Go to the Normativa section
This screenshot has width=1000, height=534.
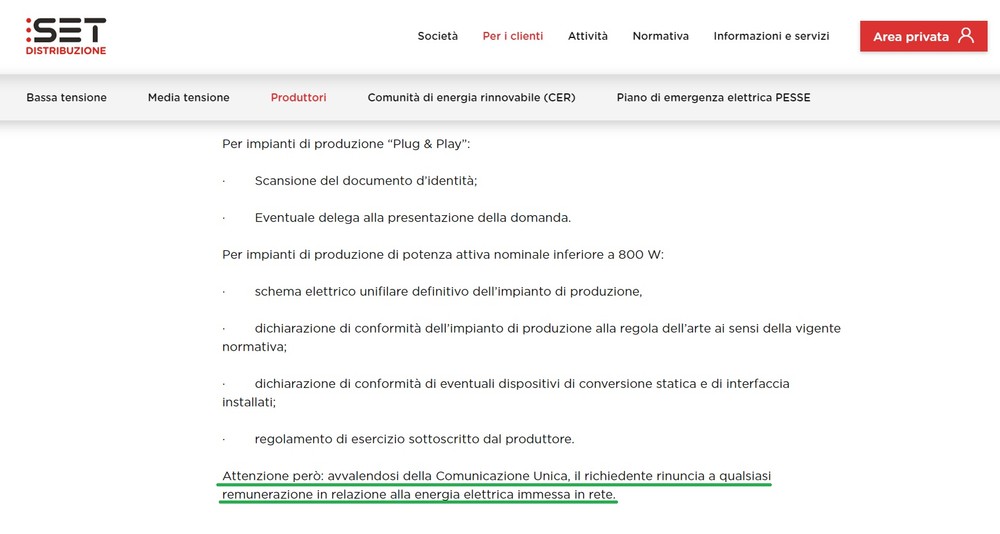pyautogui.click(x=660, y=36)
